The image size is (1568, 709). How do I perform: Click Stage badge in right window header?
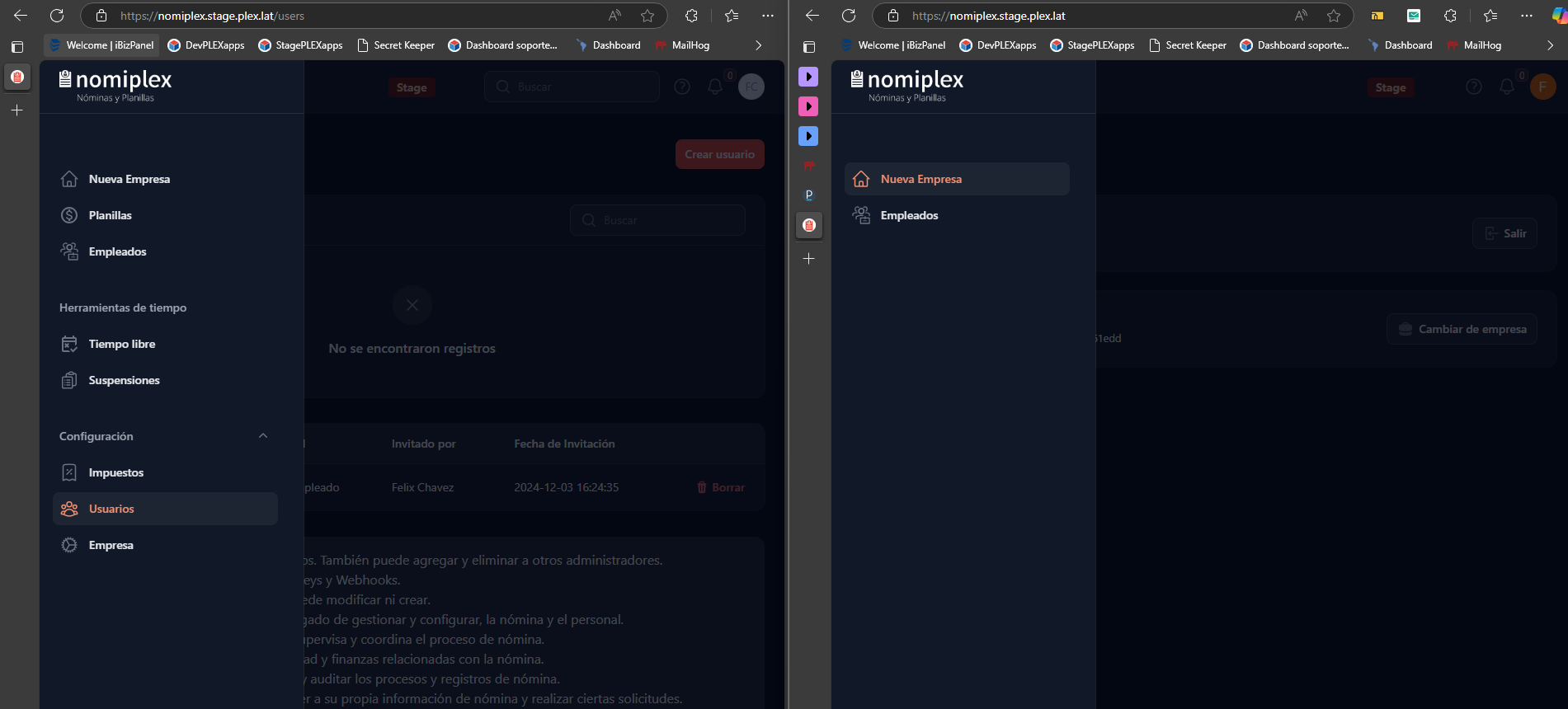point(1391,87)
